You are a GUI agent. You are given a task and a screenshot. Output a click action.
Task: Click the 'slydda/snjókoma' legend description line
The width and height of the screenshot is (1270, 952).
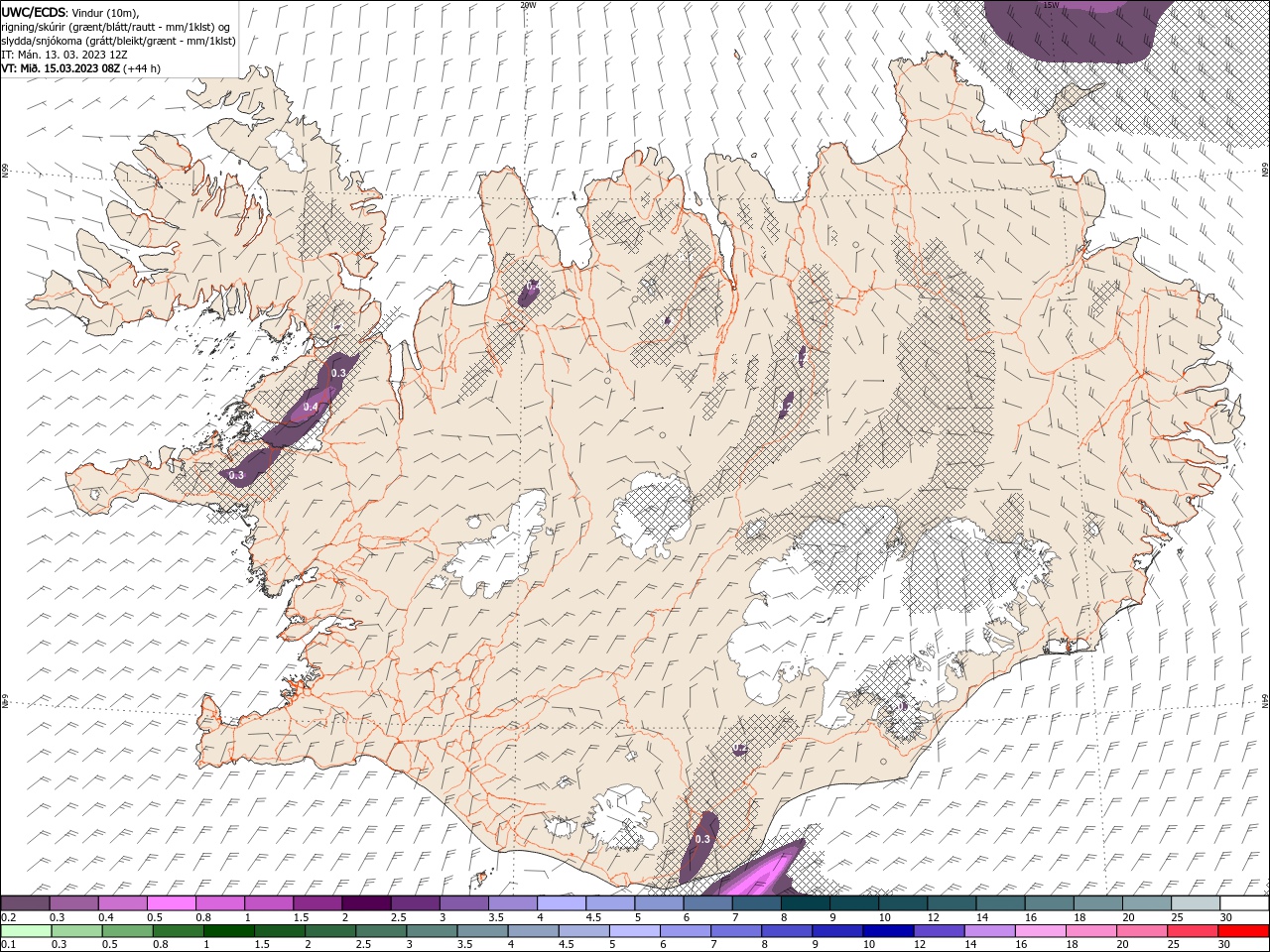[x=118, y=41]
